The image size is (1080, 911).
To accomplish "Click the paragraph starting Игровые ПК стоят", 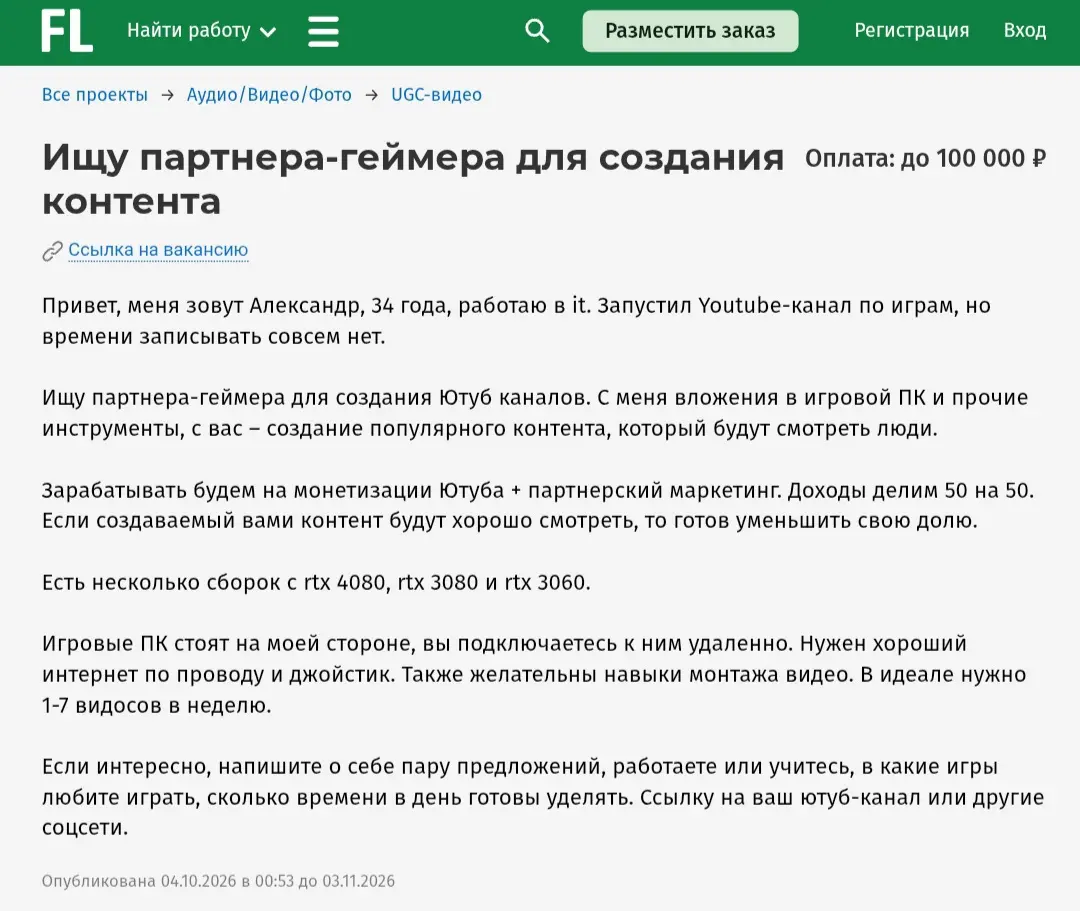I will coord(534,674).
